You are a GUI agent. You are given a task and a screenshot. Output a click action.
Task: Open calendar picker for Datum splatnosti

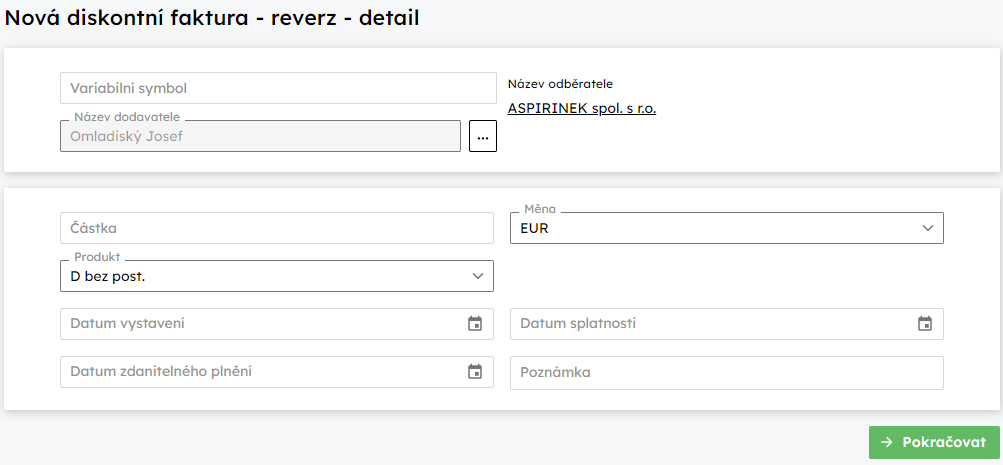point(925,324)
